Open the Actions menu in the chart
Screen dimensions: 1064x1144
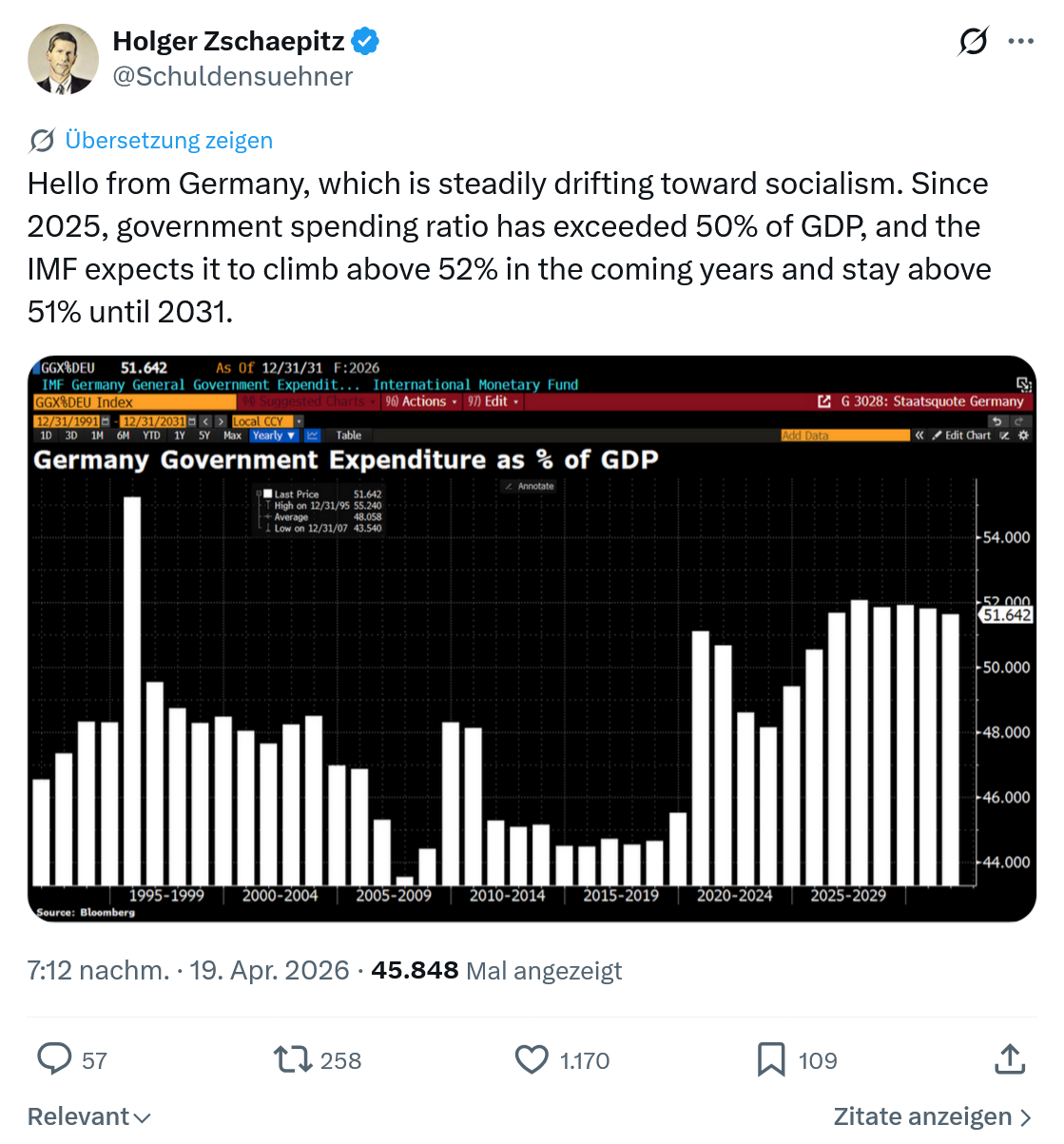pyautogui.click(x=421, y=402)
